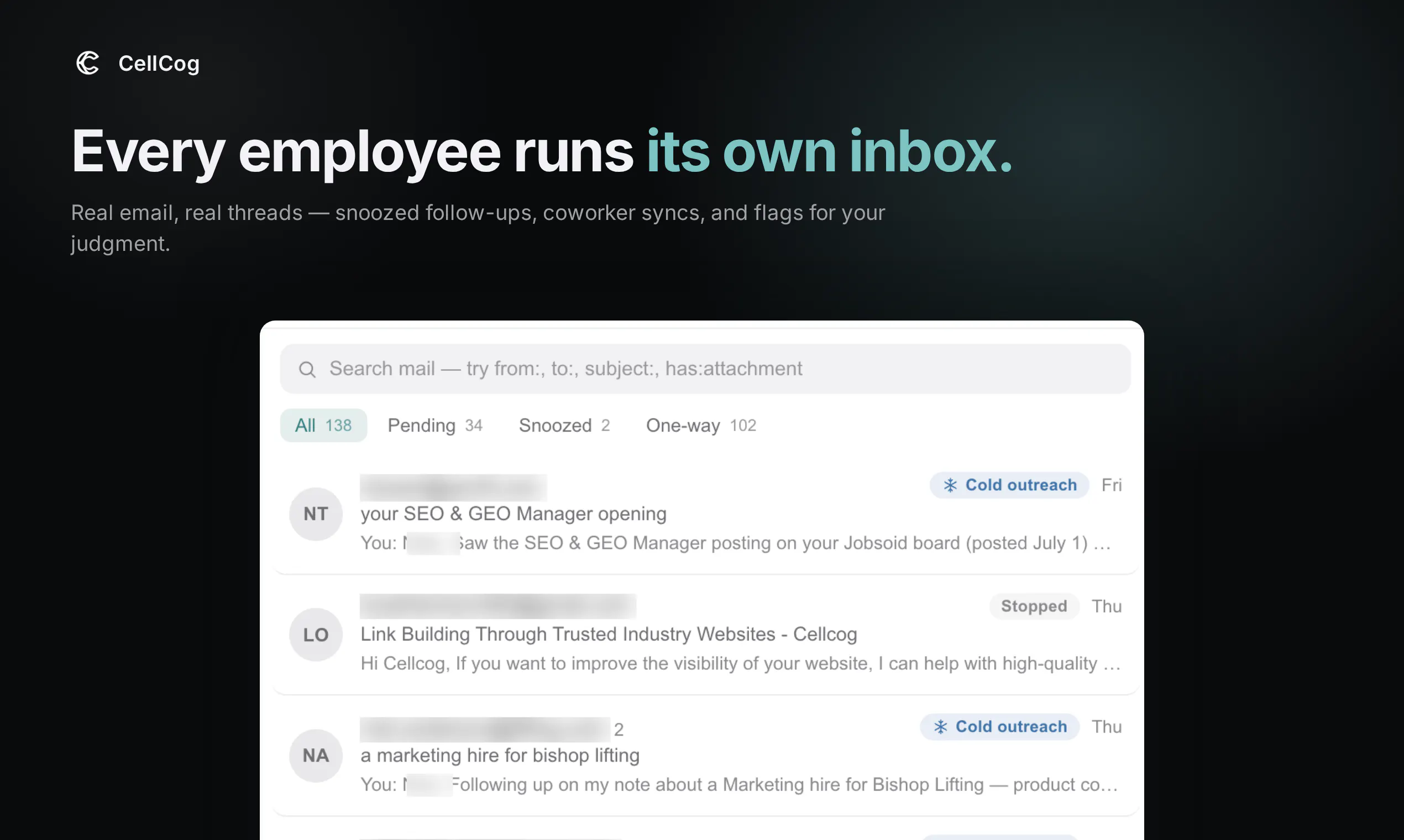Open "Link Building Through Trusted Industry Websites" email
The height and width of the screenshot is (840, 1404).
pyautogui.click(x=609, y=634)
